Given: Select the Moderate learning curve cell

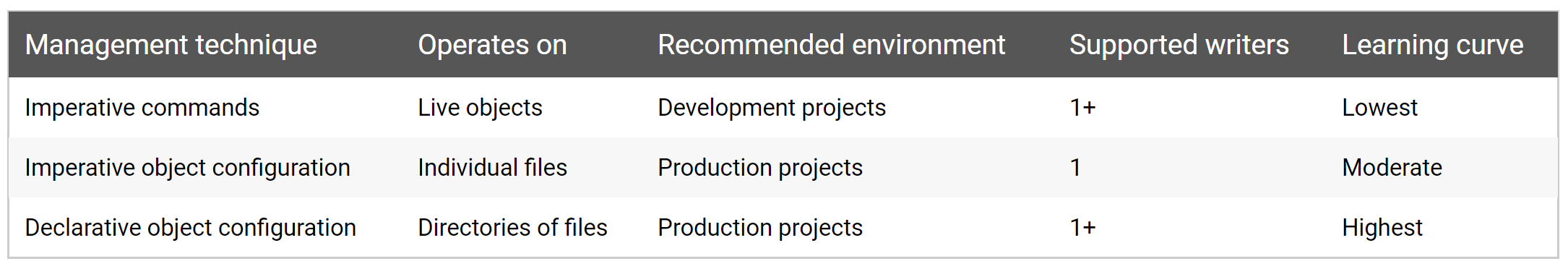Looking at the screenshot, I should coord(1392,168).
